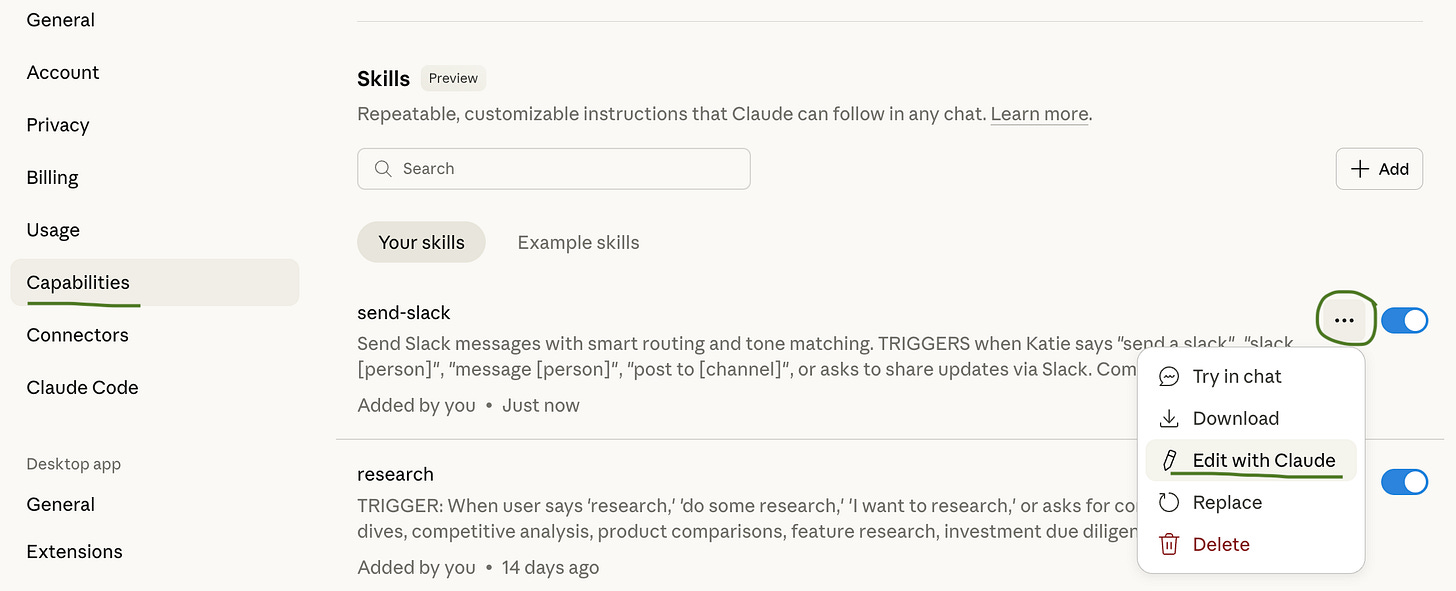Toggle off the research skill

pos(1404,483)
